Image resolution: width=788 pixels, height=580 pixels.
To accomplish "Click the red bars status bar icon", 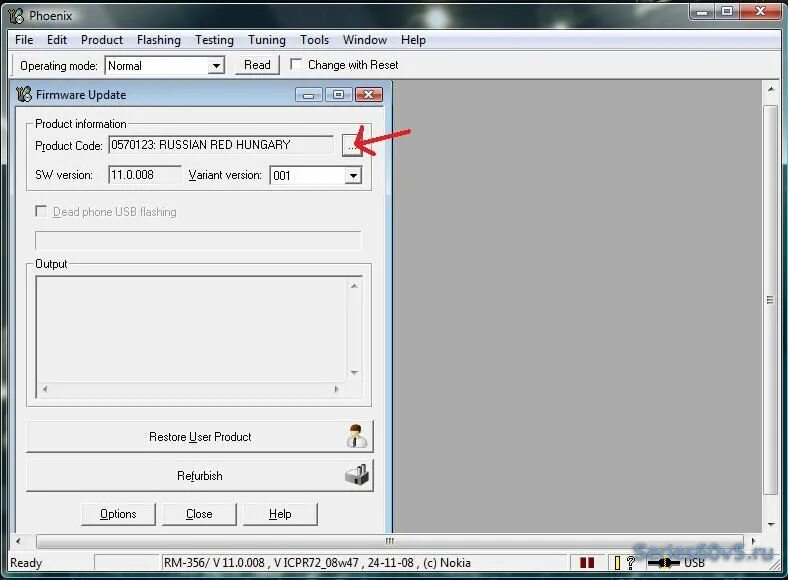I will click(586, 563).
